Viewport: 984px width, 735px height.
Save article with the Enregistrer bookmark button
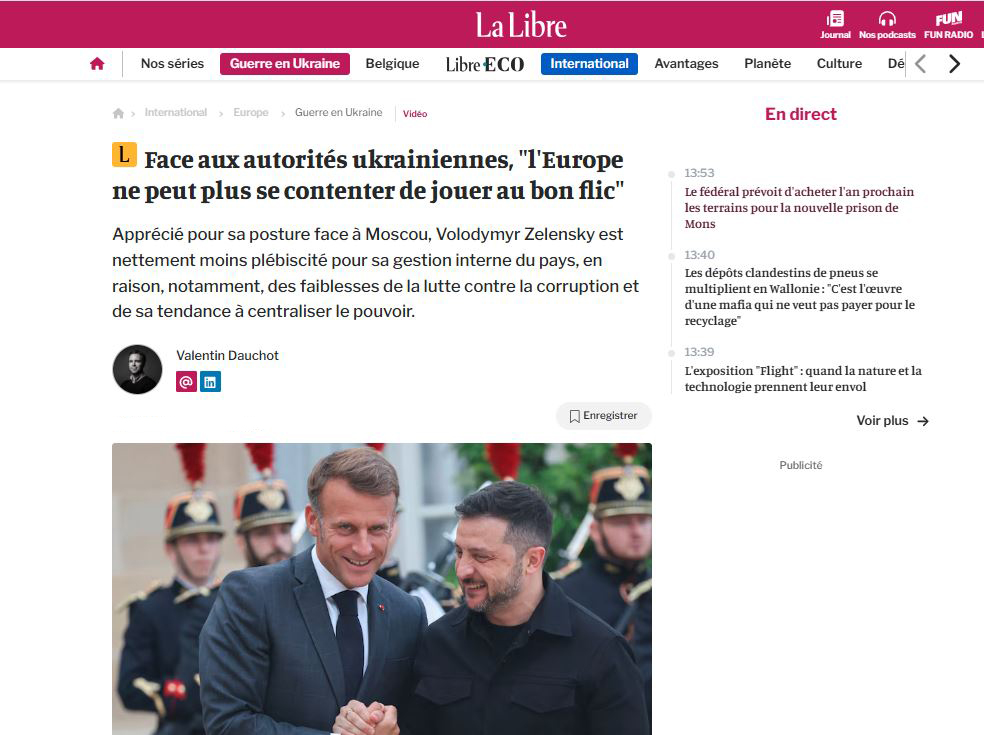coord(604,416)
